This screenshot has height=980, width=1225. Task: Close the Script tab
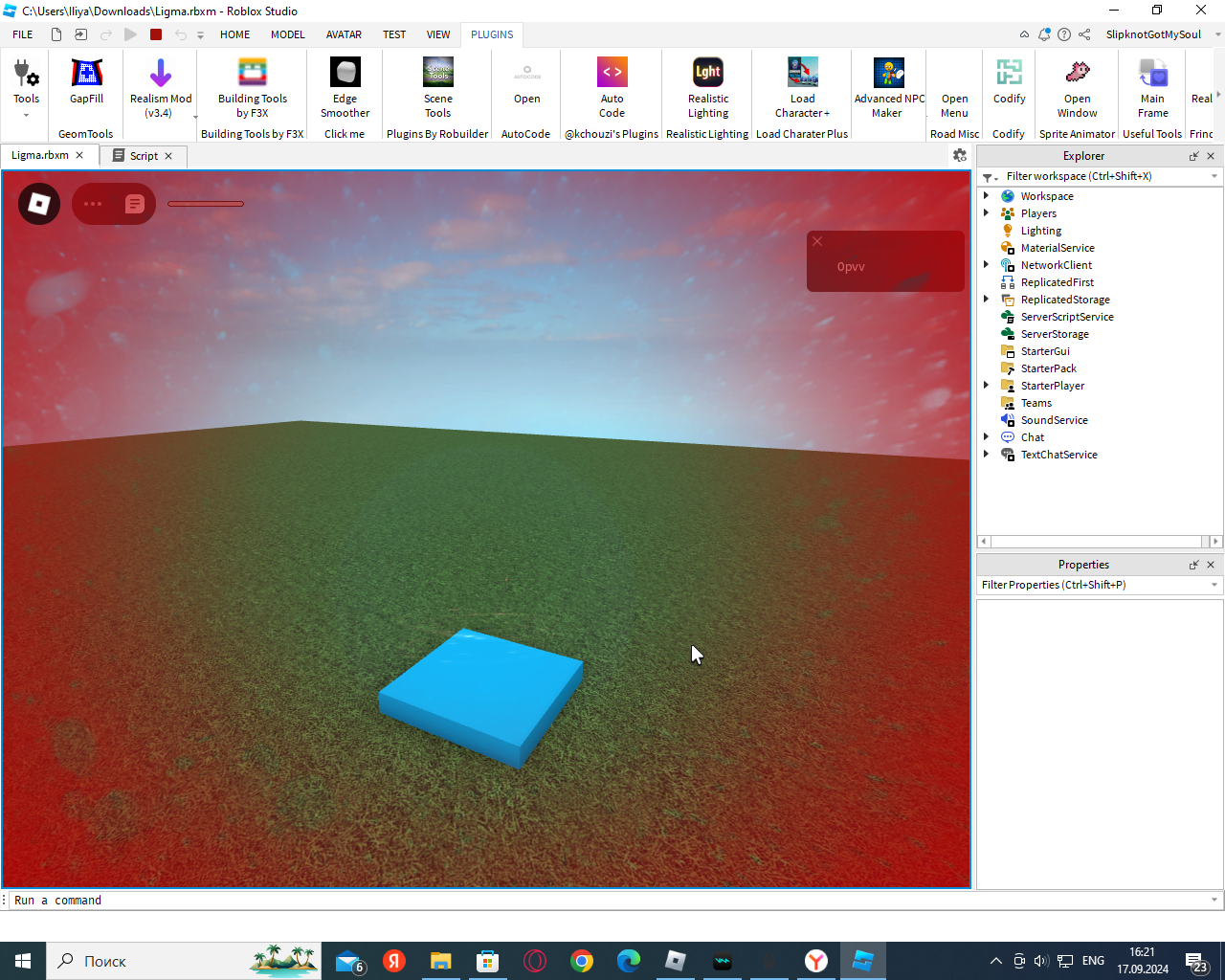point(168,155)
